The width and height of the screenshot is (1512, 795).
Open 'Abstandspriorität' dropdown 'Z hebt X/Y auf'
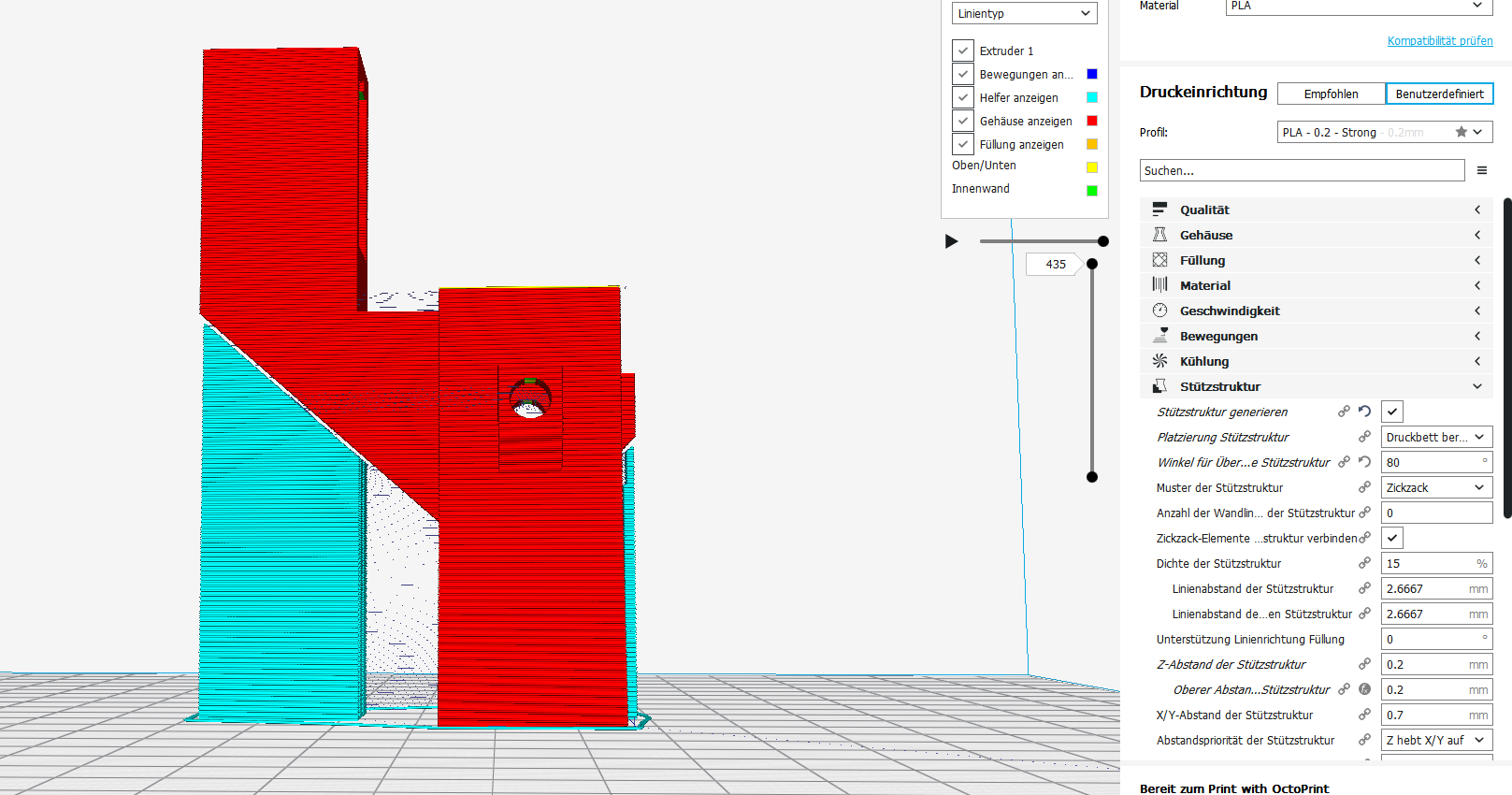[1437, 740]
